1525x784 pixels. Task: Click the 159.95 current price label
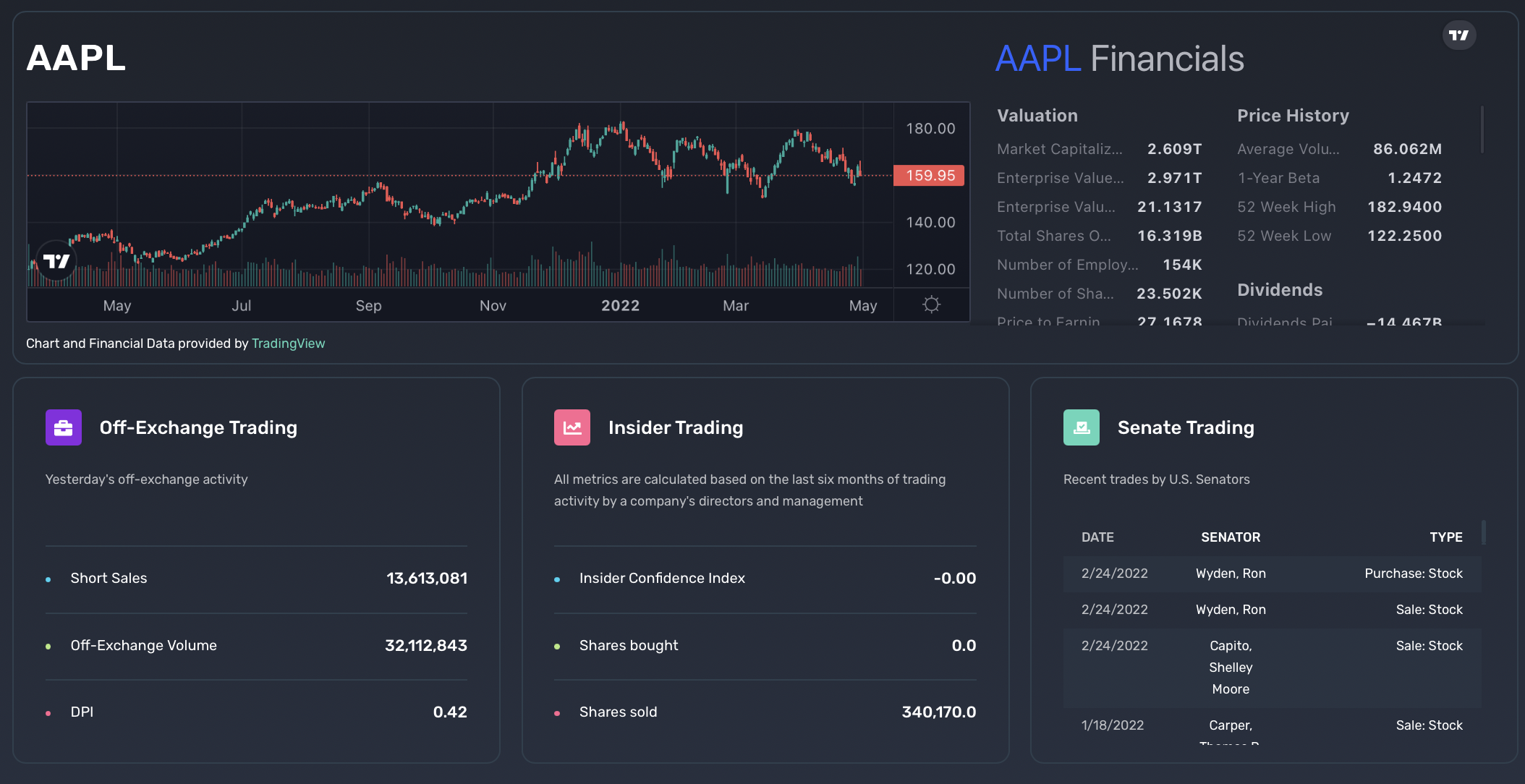tap(929, 176)
